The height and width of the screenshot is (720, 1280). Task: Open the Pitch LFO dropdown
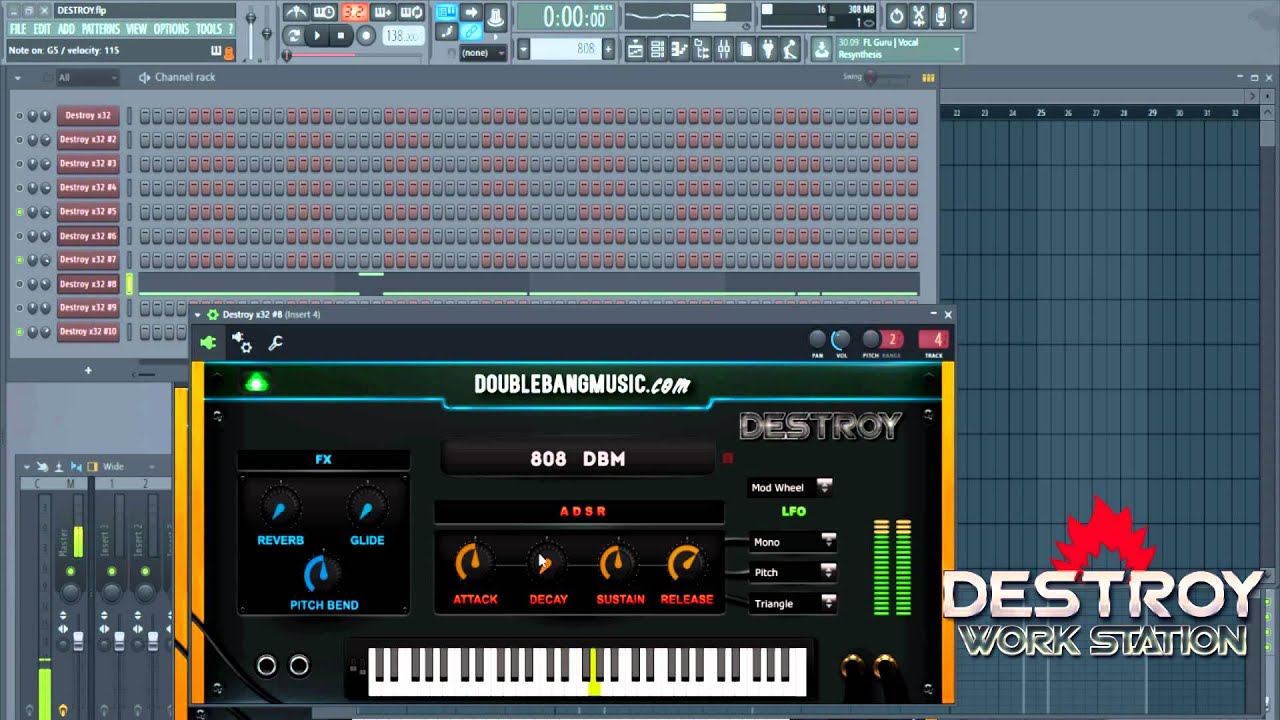[794, 572]
